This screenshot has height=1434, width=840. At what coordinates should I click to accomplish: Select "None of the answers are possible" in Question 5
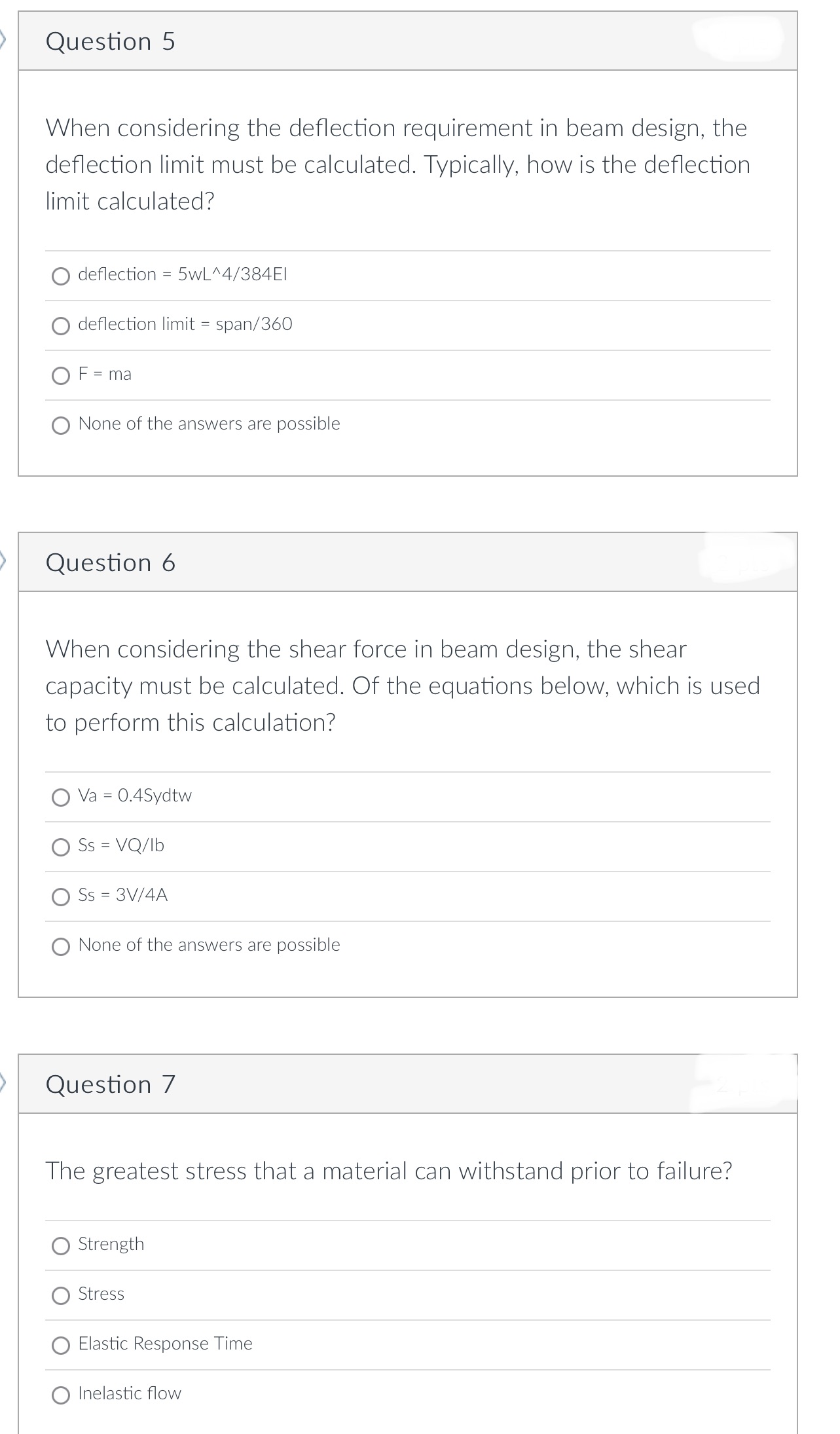click(61, 424)
